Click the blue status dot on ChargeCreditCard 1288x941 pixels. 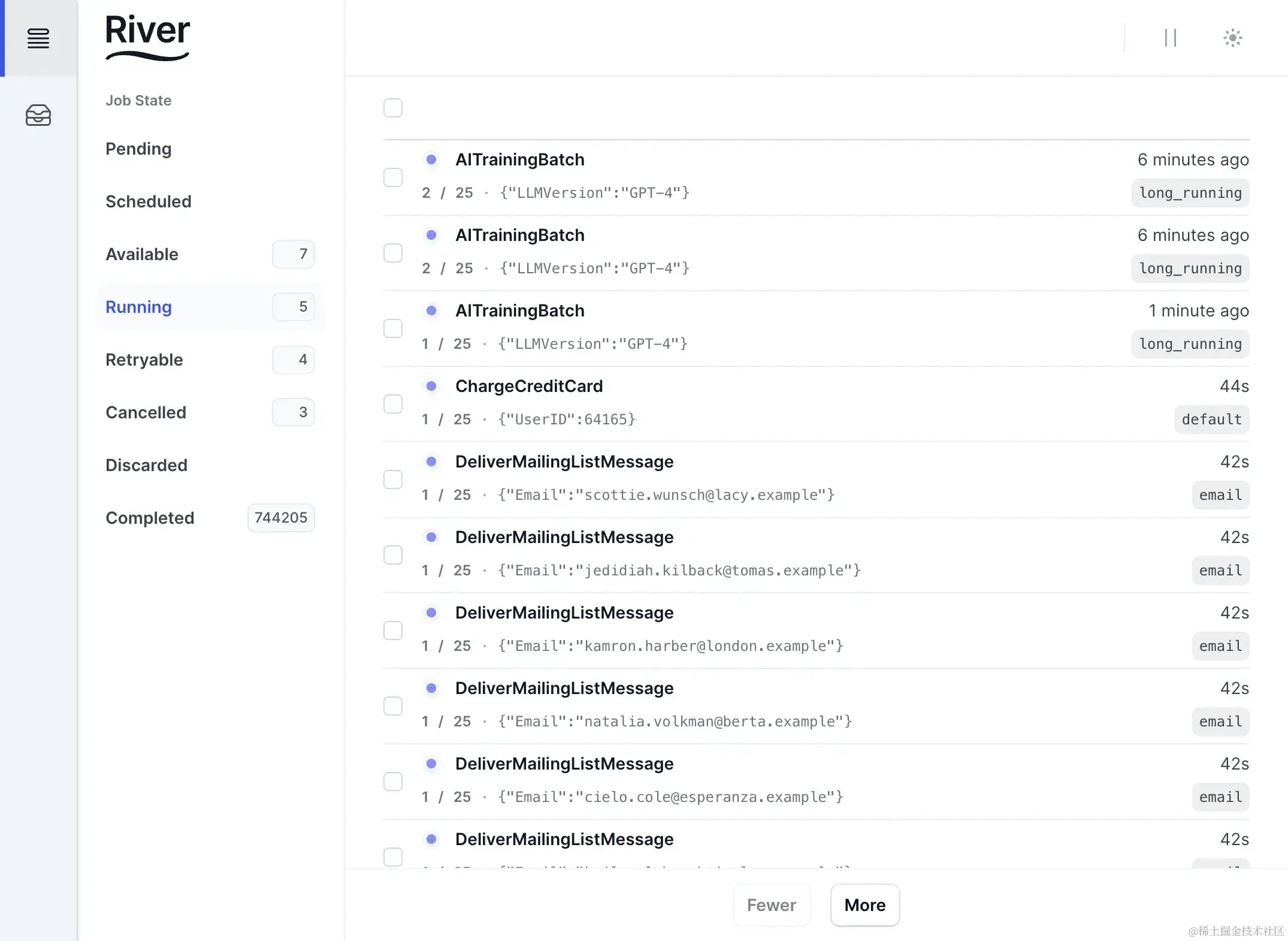431,387
